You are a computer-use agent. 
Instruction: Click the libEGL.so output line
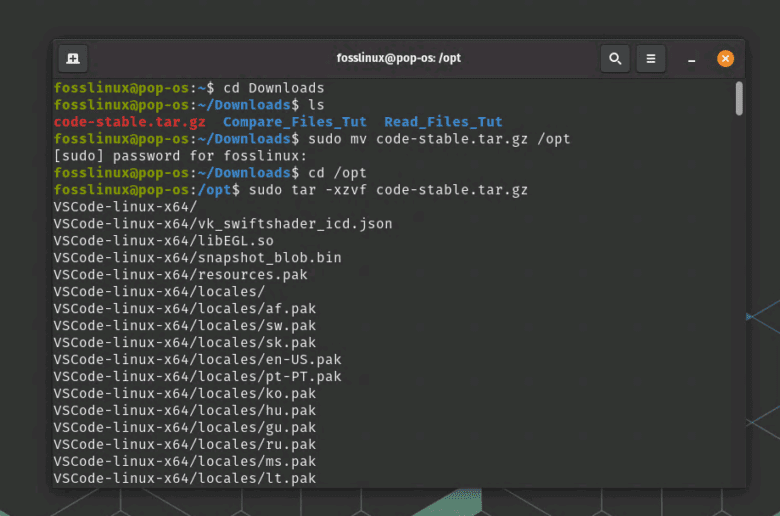coord(164,240)
